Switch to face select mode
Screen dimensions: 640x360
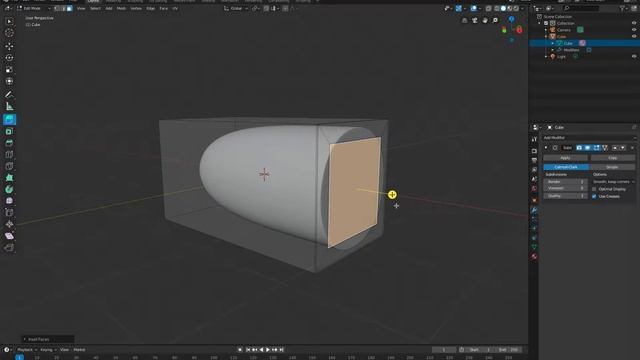[70, 8]
